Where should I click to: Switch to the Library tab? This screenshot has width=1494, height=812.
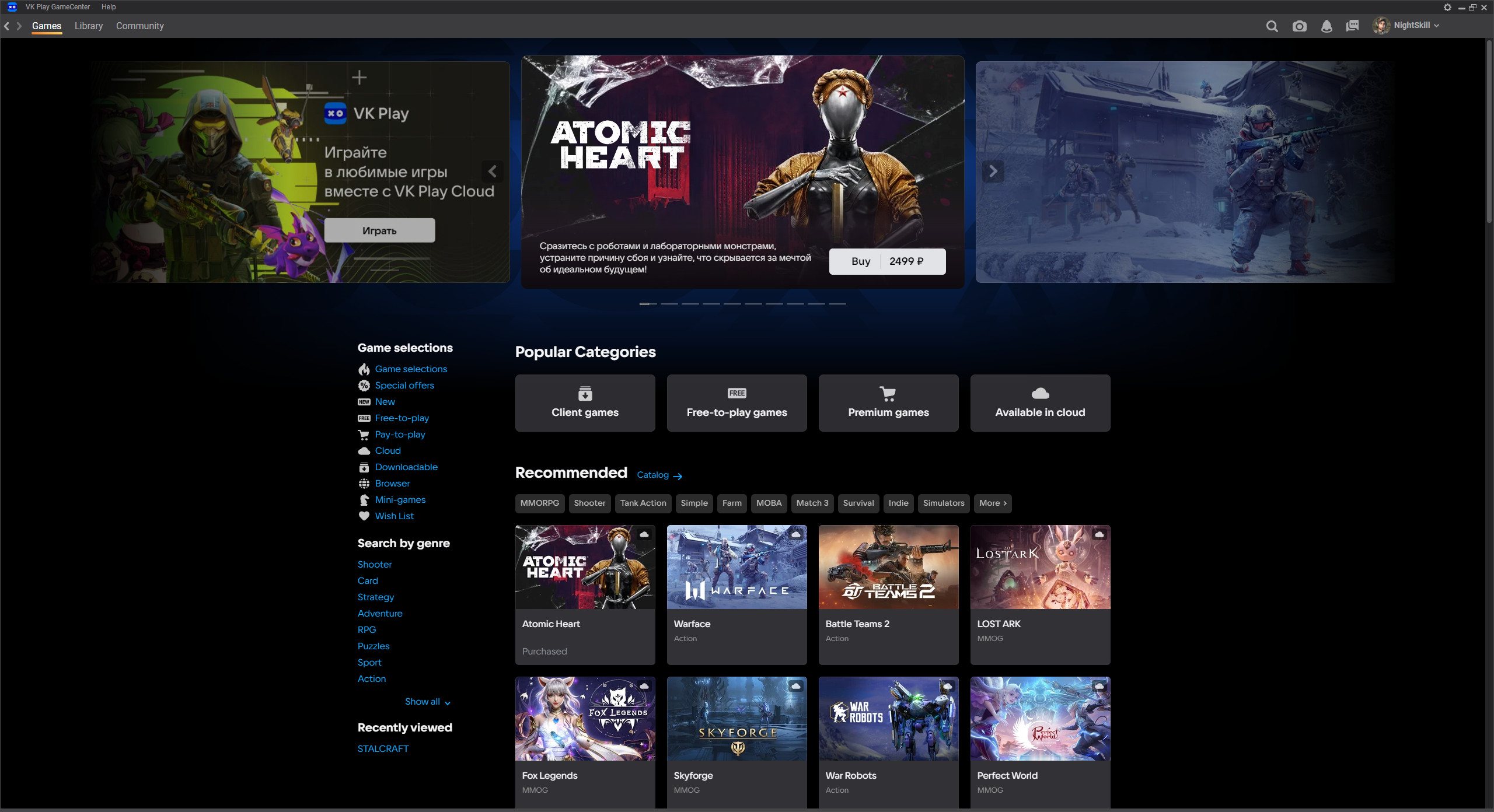point(89,26)
